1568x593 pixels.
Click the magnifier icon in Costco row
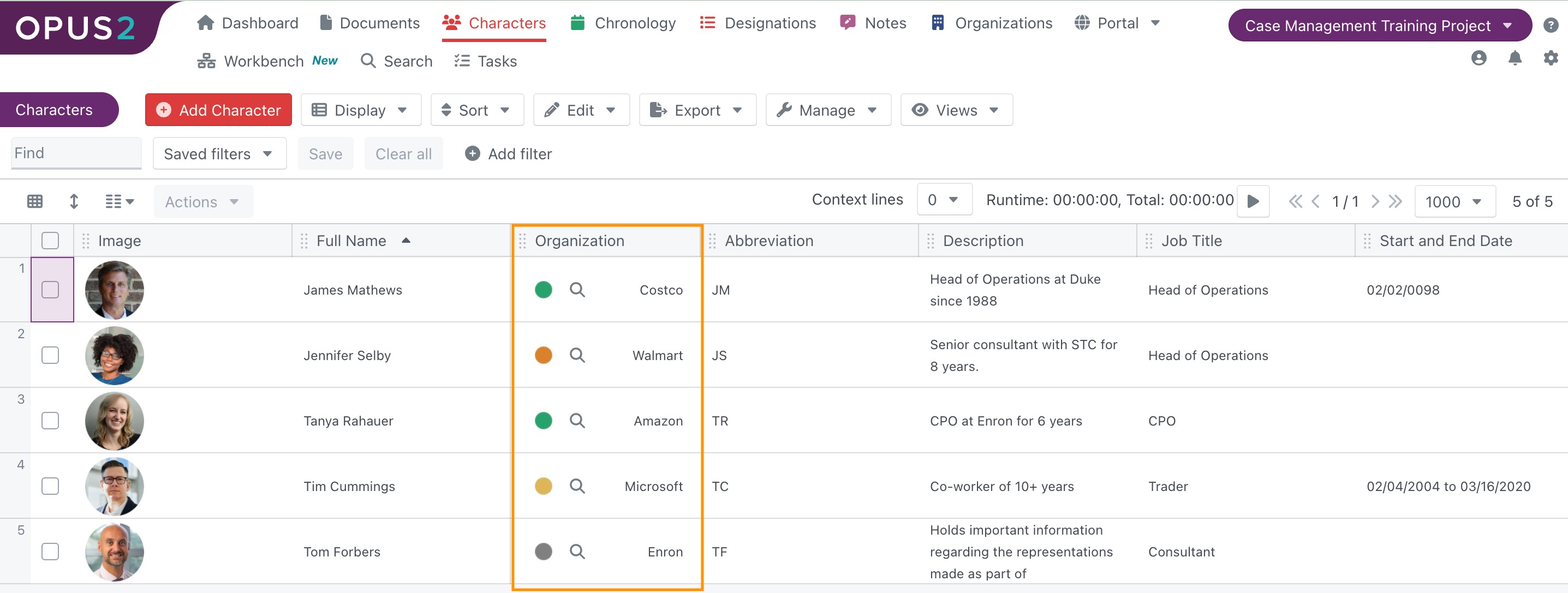coord(577,290)
